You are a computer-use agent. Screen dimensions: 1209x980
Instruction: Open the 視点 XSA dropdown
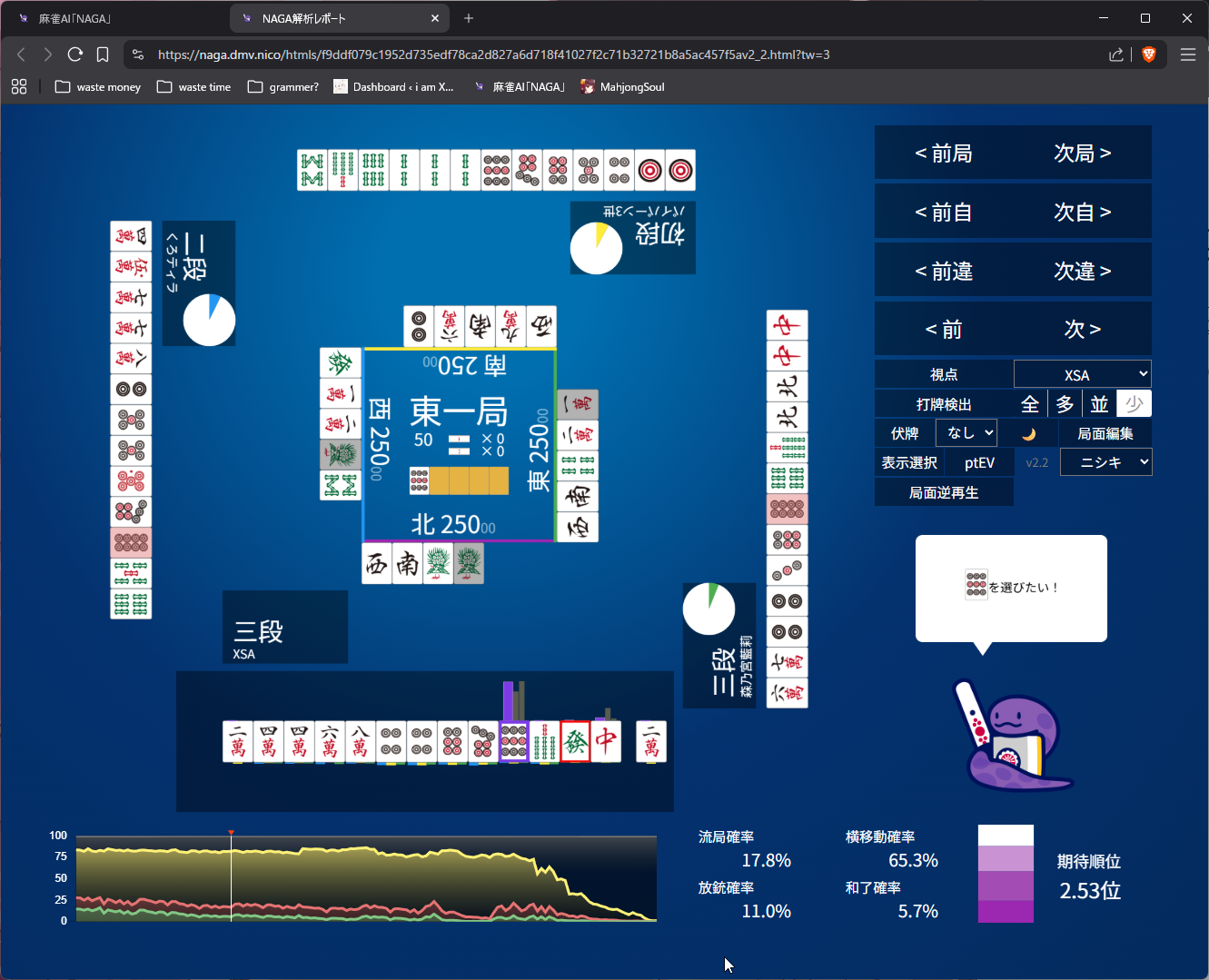1082,374
